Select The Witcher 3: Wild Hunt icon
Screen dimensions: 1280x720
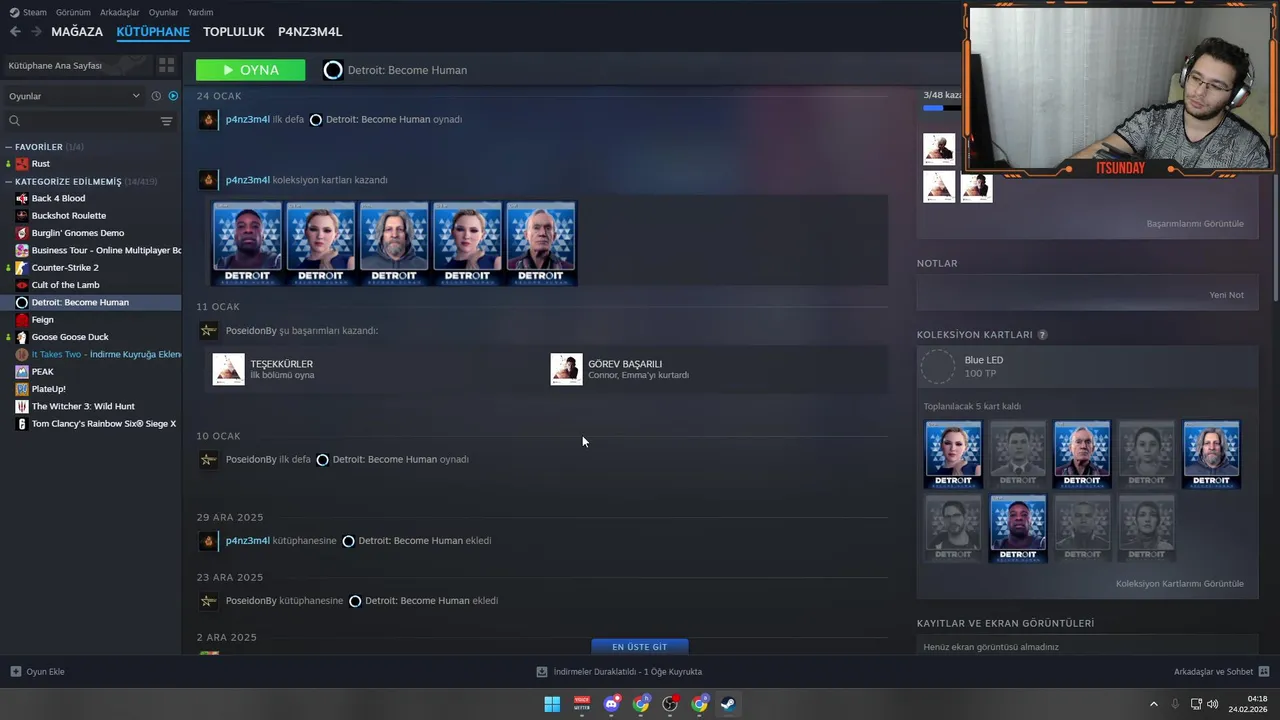point(22,406)
